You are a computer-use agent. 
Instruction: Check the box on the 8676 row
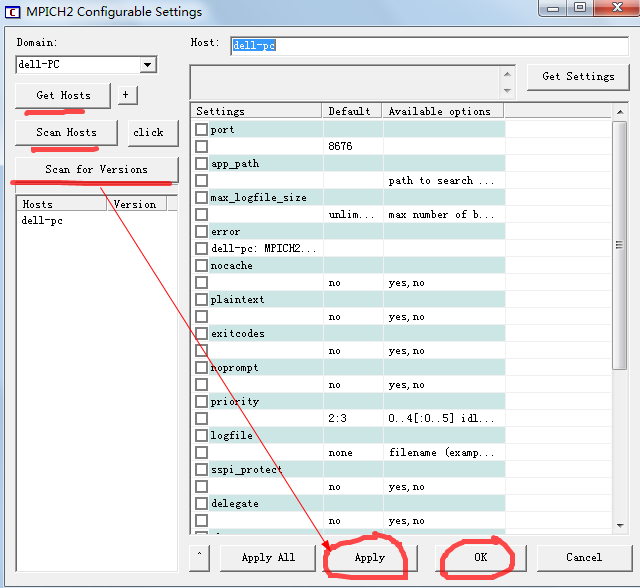[x=201, y=146]
